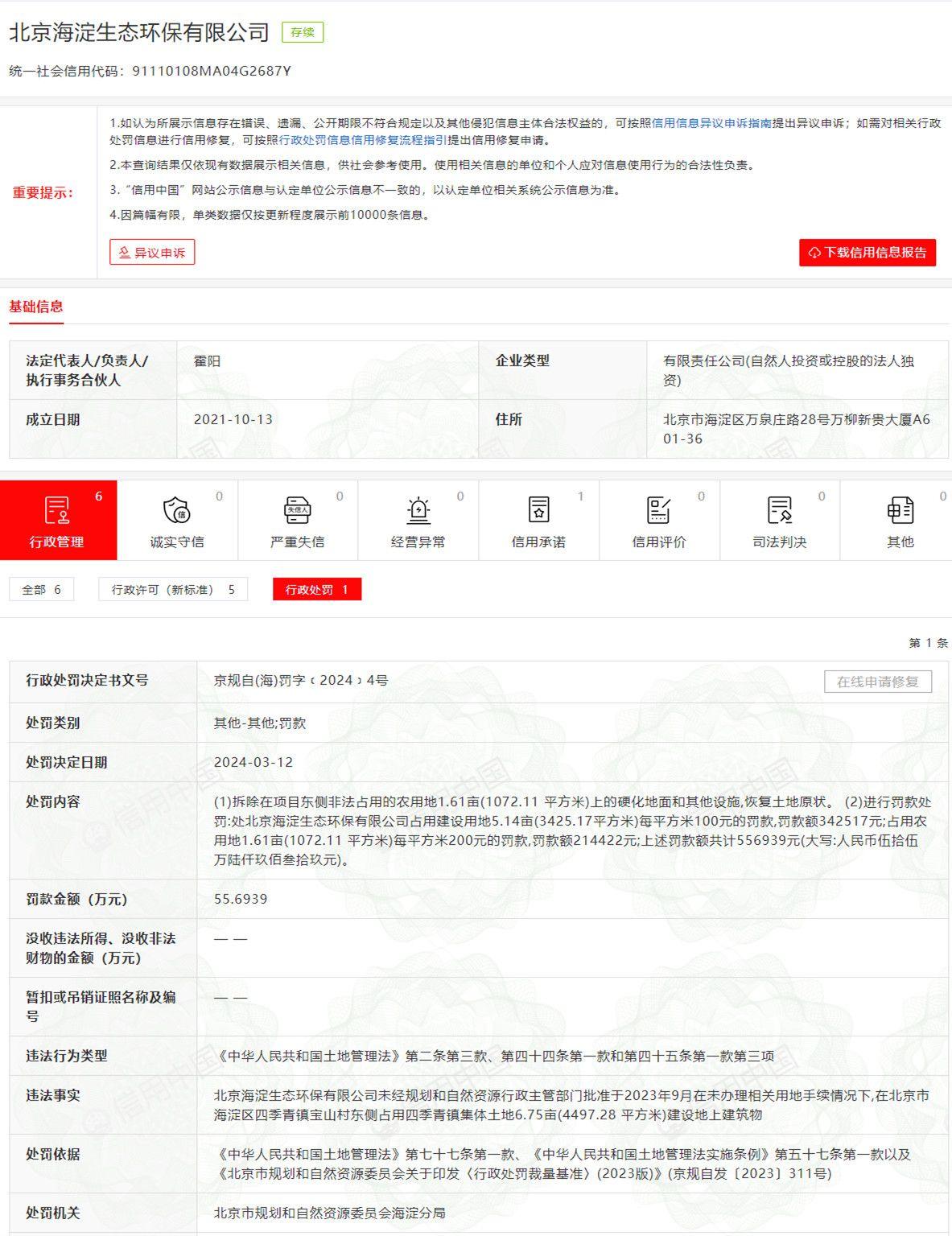Click the 住所 field label
This screenshot has height=1236, width=952.
coord(509,420)
